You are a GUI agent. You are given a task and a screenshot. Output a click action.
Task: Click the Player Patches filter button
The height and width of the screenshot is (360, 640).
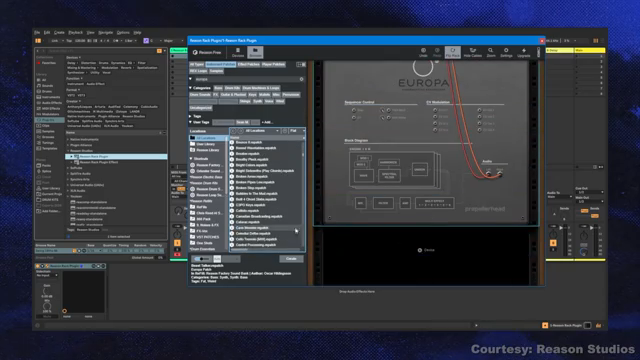[x=273, y=64]
